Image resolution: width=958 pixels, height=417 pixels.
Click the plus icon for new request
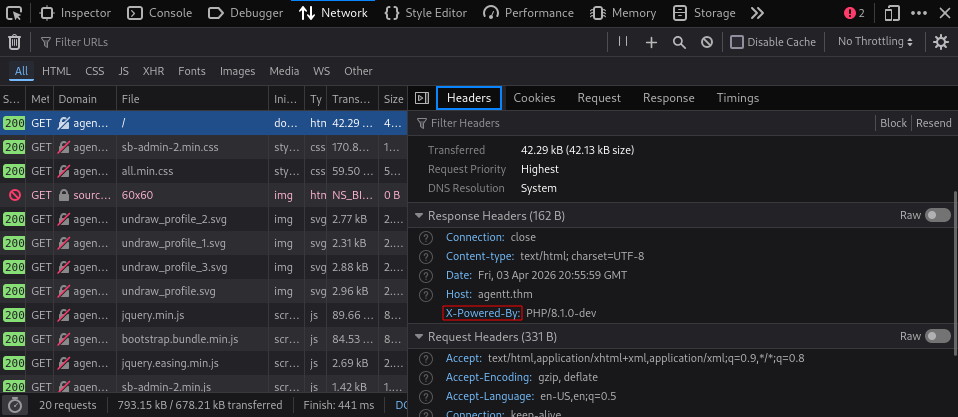click(651, 42)
